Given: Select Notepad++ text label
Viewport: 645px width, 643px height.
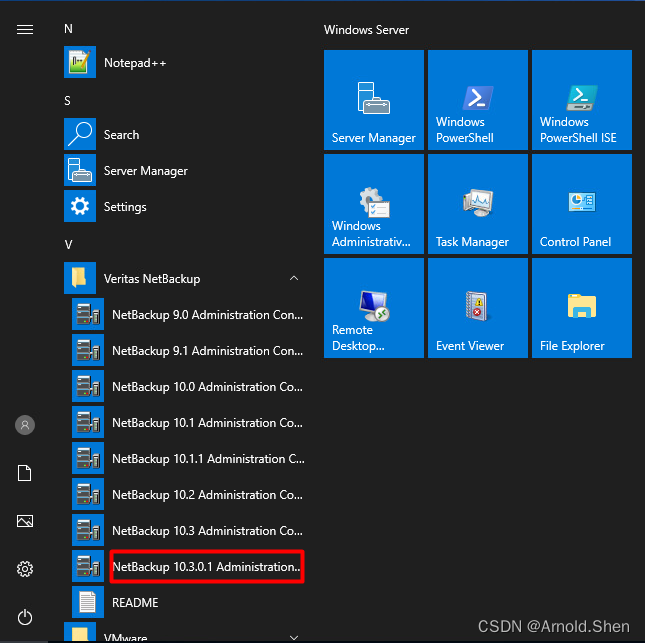Looking at the screenshot, I should [x=135, y=63].
